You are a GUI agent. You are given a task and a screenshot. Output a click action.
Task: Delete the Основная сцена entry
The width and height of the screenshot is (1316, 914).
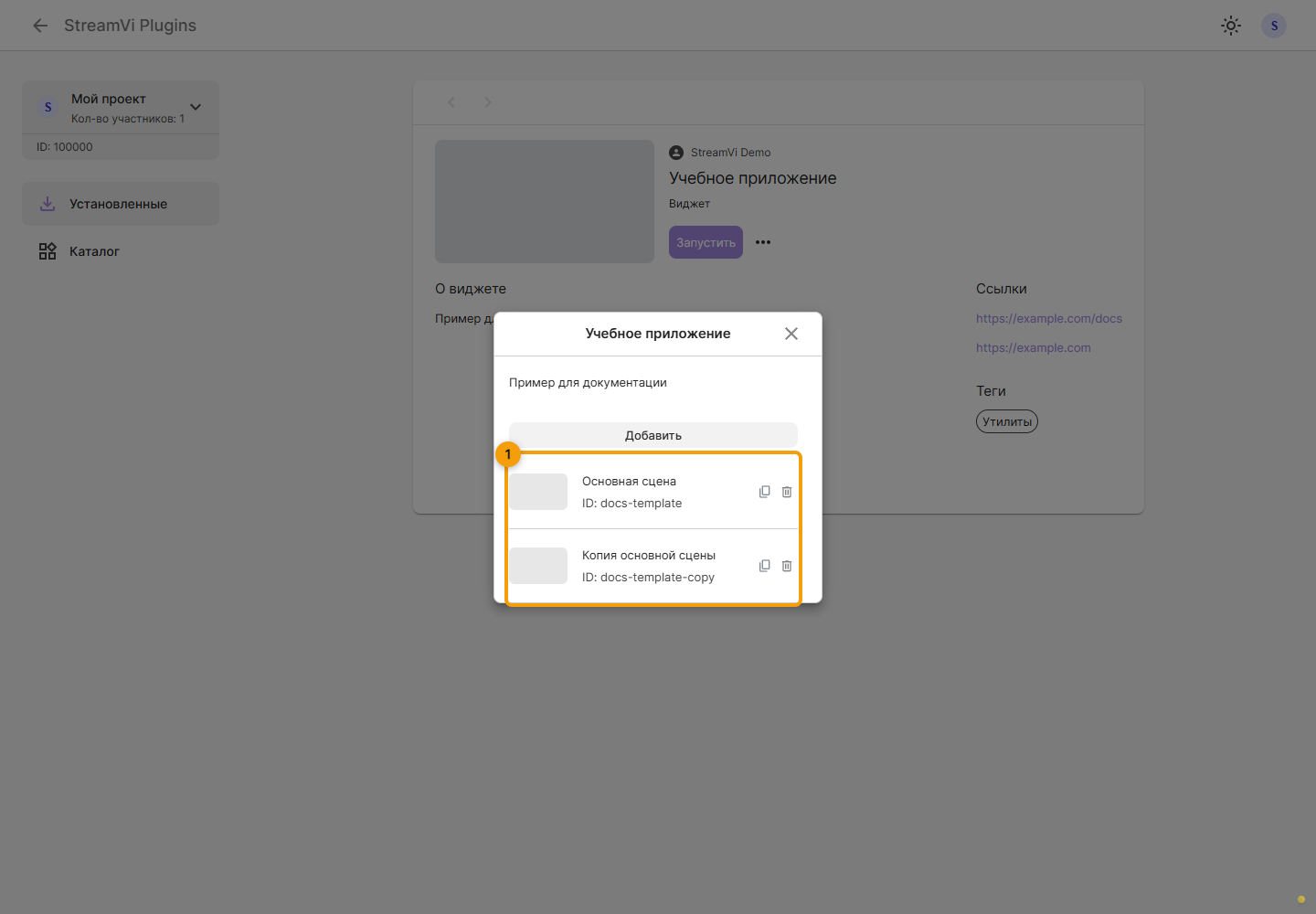787,492
